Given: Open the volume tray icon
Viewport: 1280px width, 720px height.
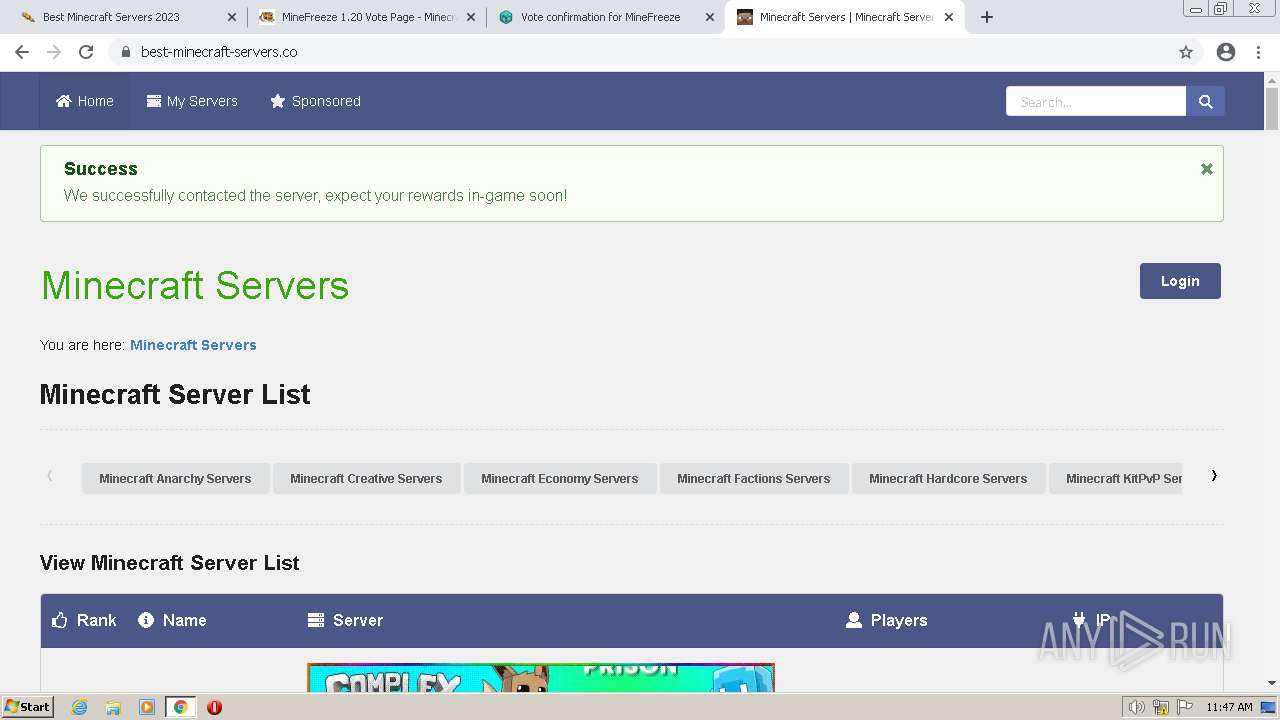Looking at the screenshot, I should [1137, 707].
